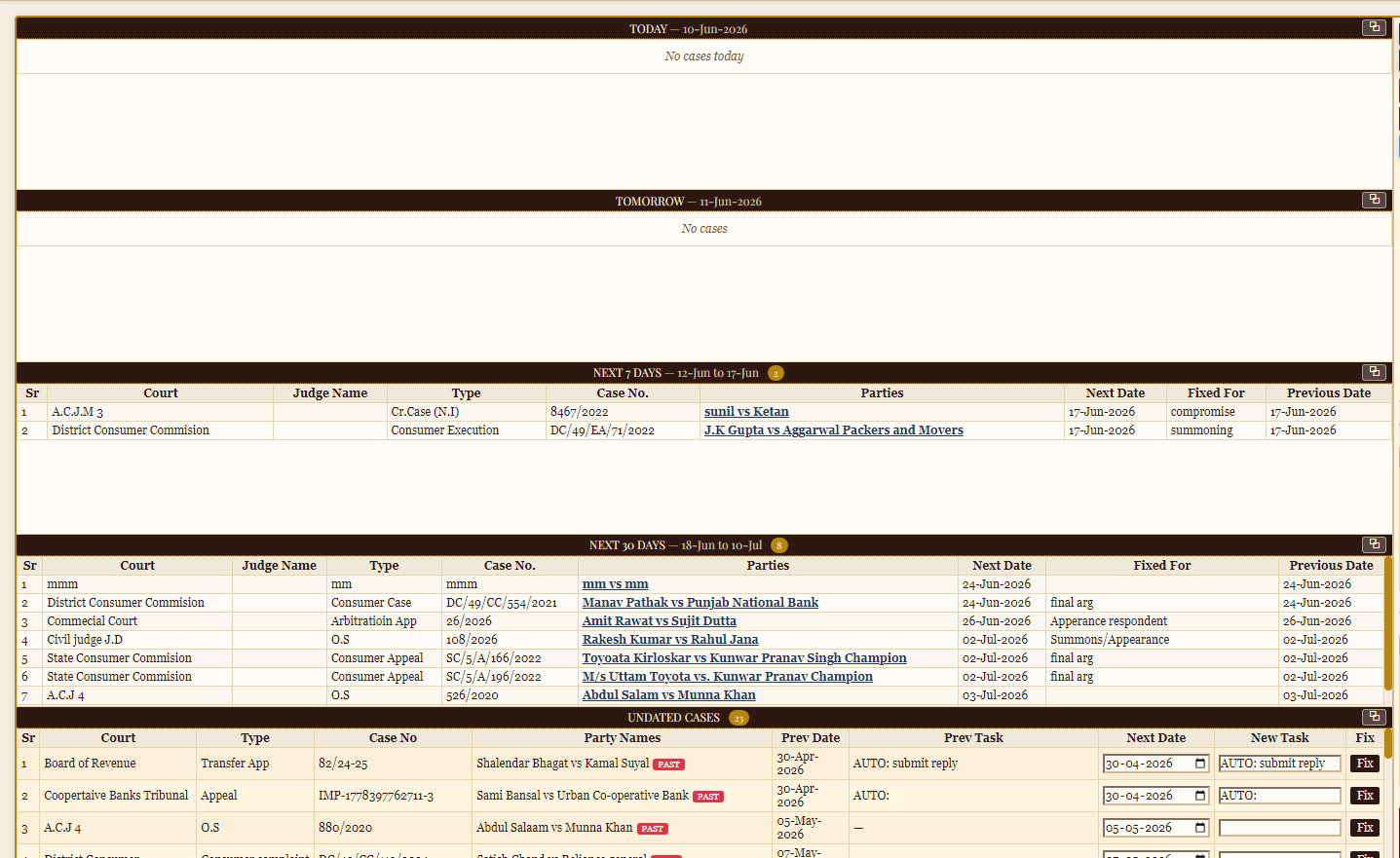Expand the TOMORROW section with its pop-out icon

[1374, 200]
